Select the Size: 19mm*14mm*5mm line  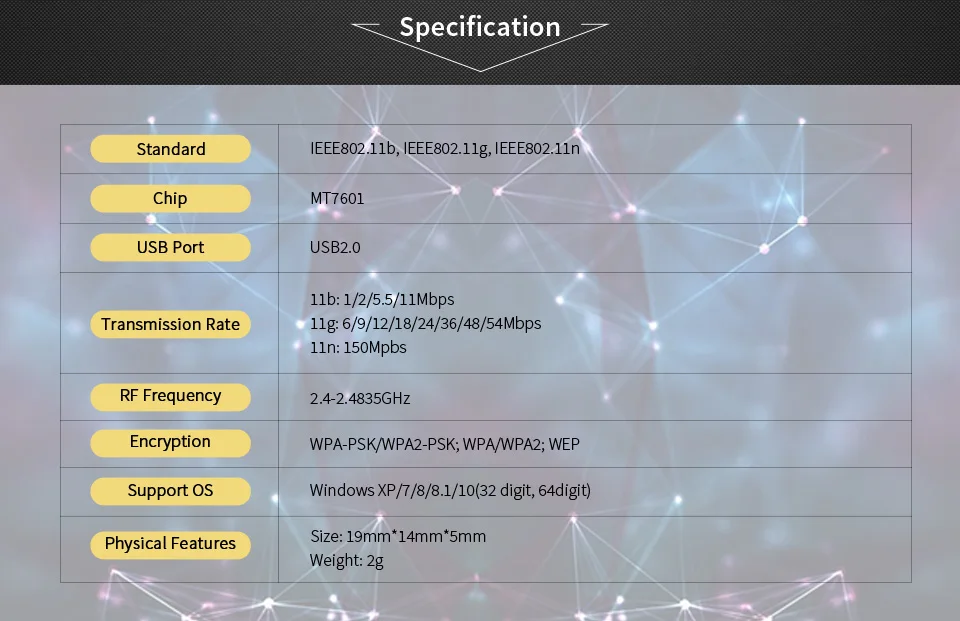(398, 536)
